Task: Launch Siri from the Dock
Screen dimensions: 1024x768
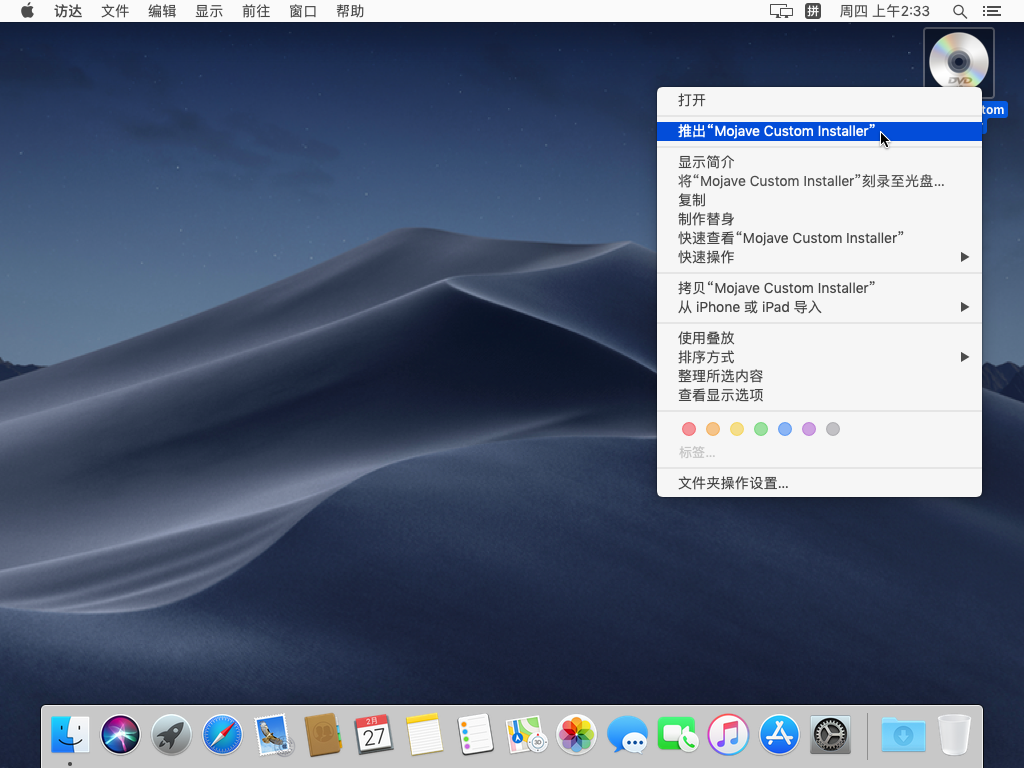Action: tap(120, 734)
